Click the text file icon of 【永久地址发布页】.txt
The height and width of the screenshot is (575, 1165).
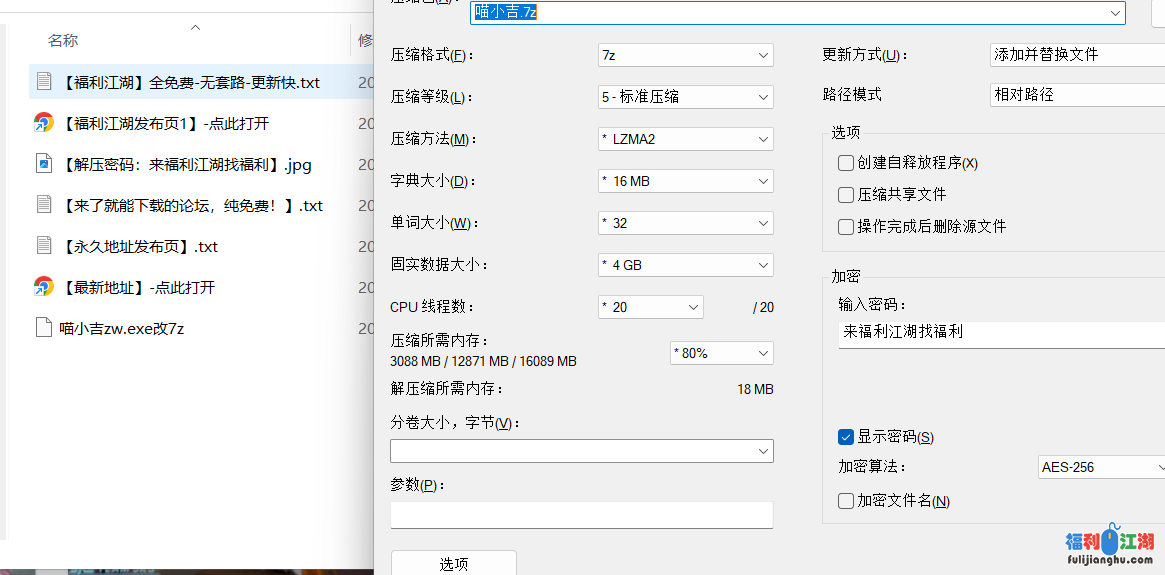(x=43, y=246)
